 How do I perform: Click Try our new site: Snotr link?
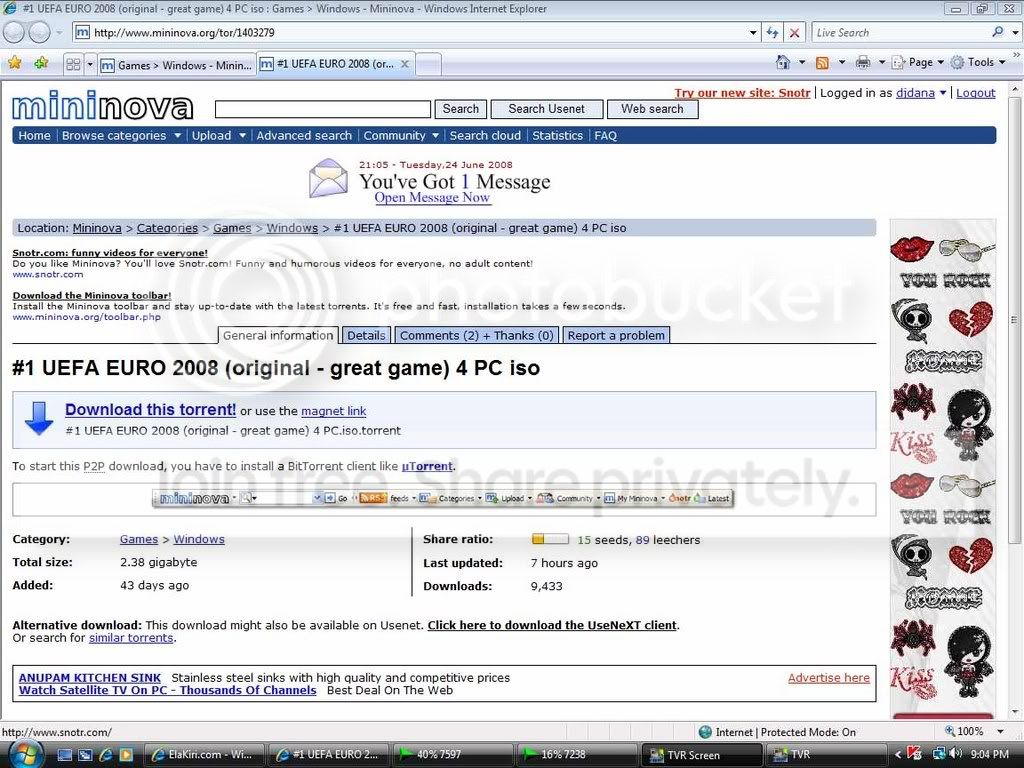pos(743,93)
